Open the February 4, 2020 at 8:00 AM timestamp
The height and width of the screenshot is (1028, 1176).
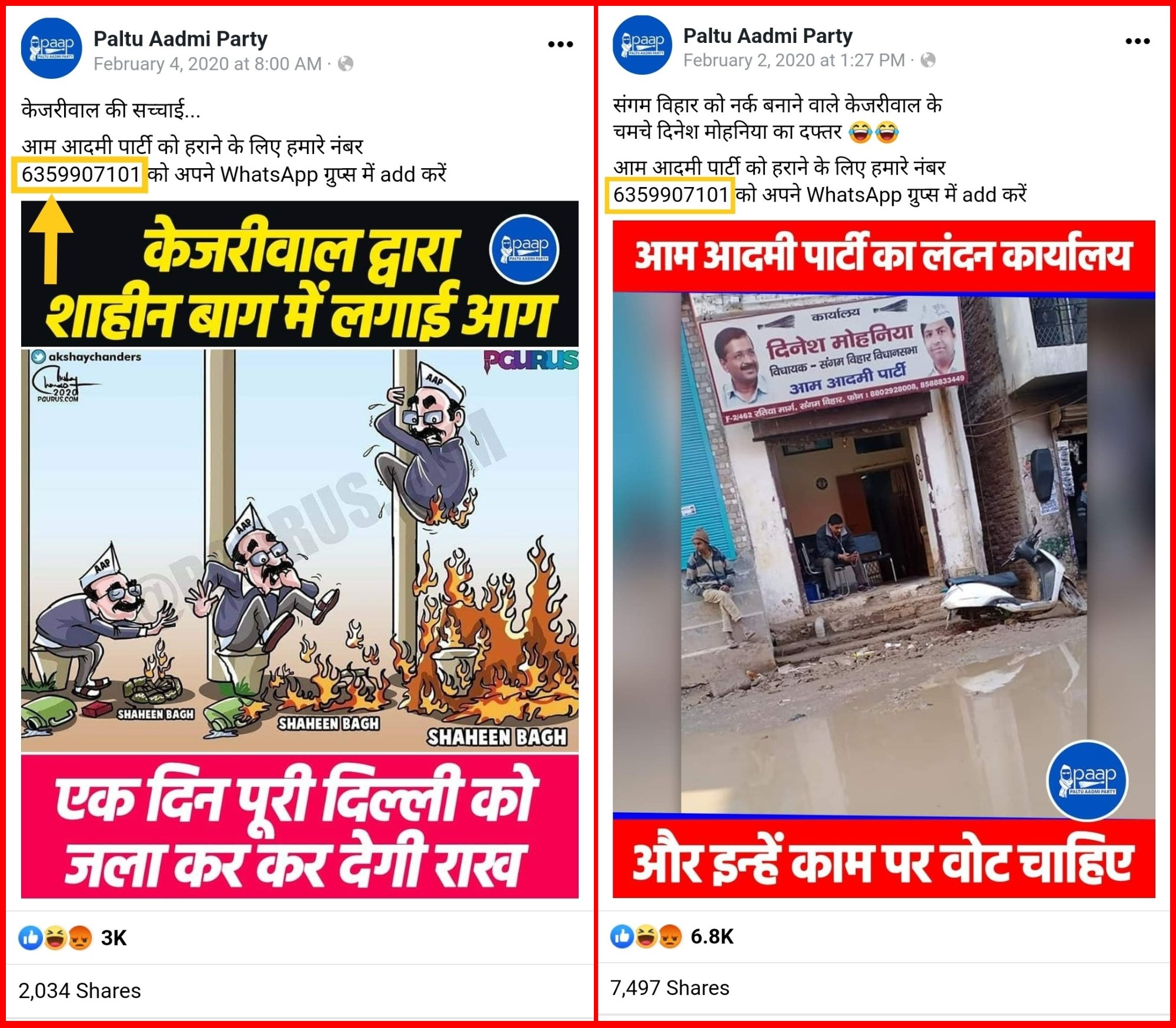pyautogui.click(x=208, y=64)
